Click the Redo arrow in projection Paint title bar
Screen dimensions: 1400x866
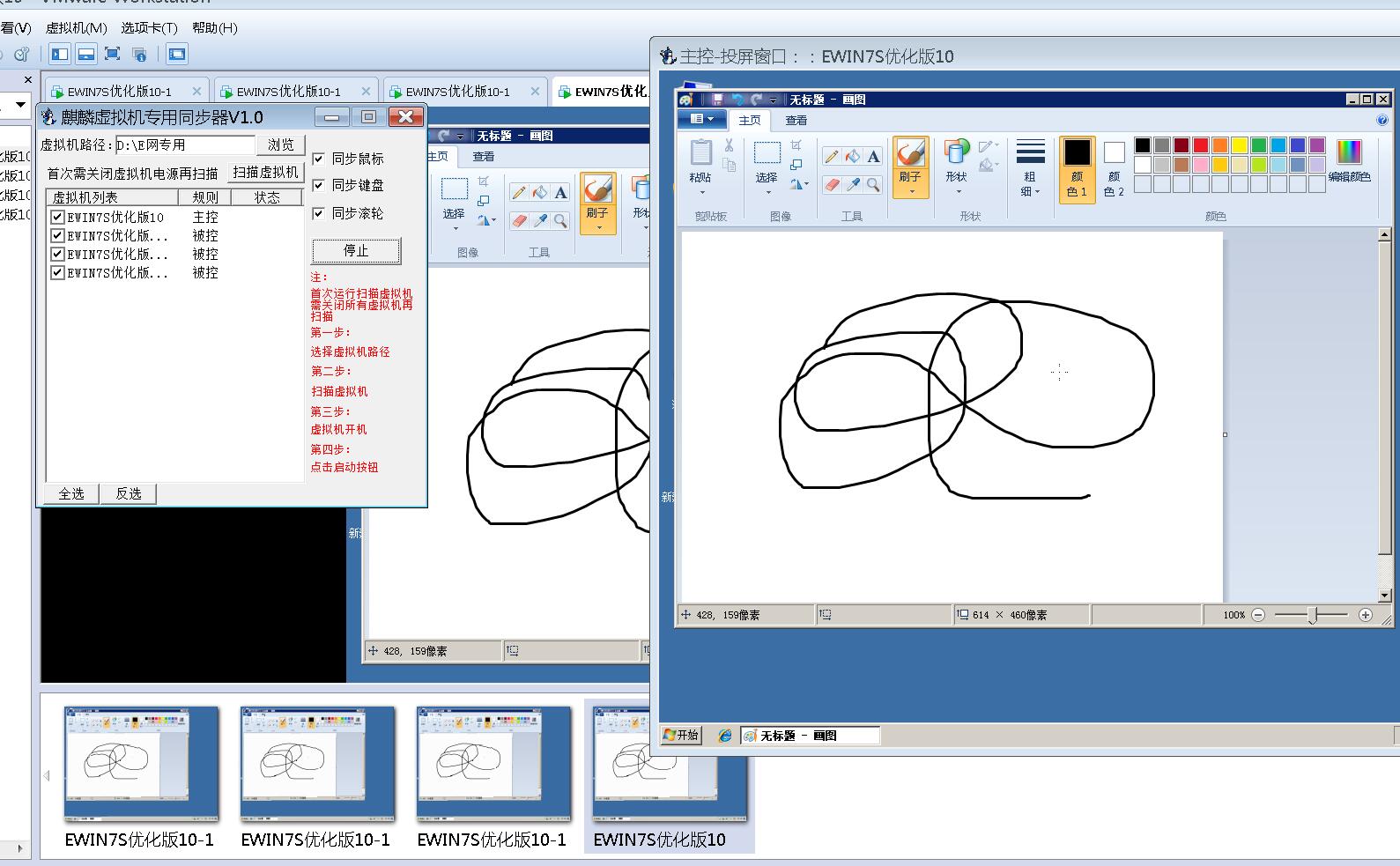[x=758, y=100]
